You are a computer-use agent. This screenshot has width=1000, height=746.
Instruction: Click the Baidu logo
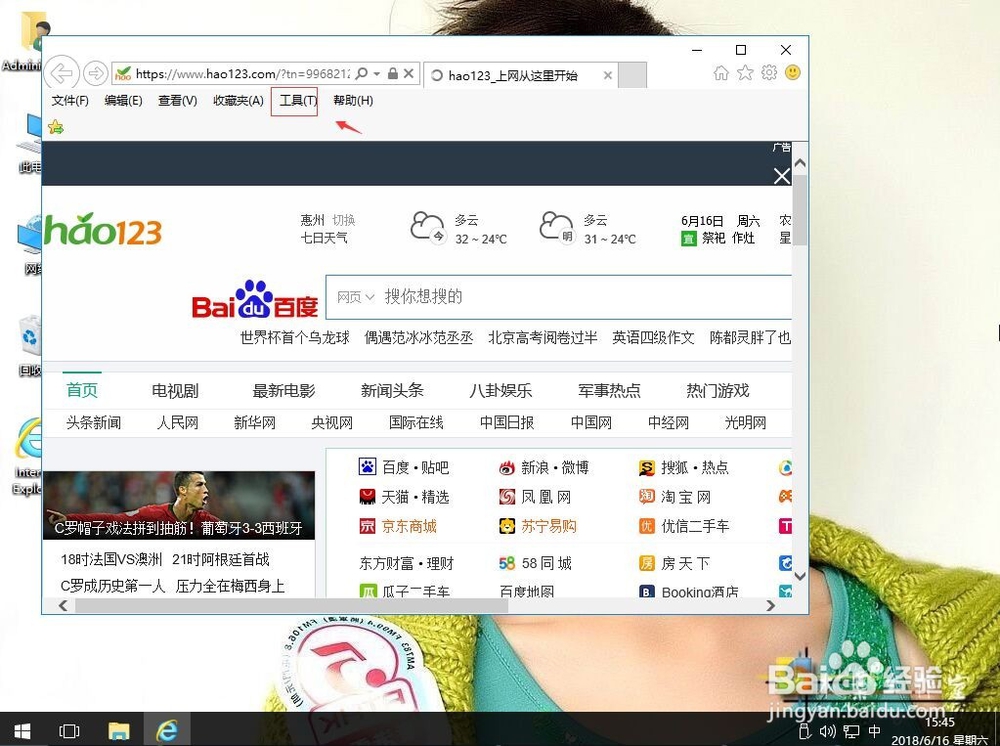click(x=255, y=299)
